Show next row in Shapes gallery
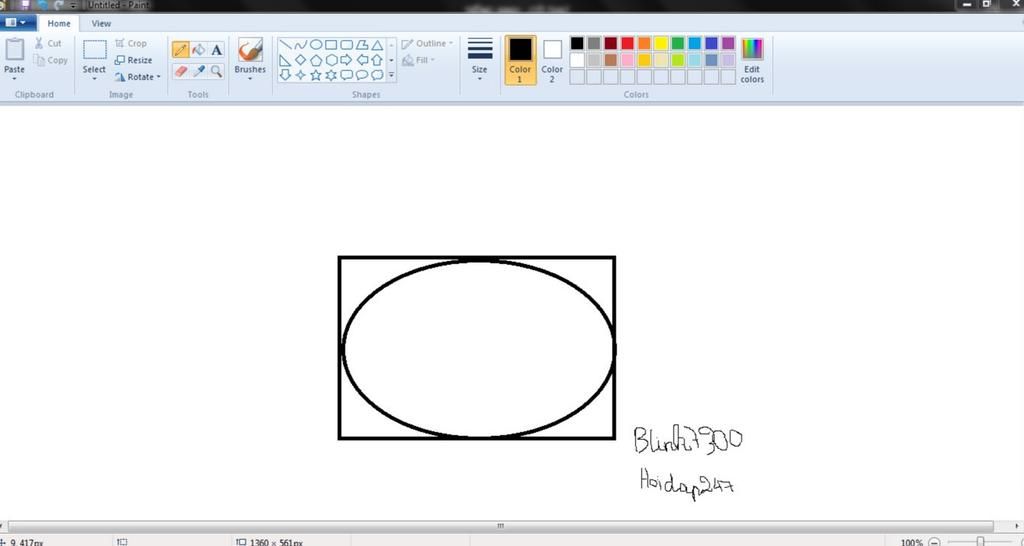 click(x=391, y=60)
